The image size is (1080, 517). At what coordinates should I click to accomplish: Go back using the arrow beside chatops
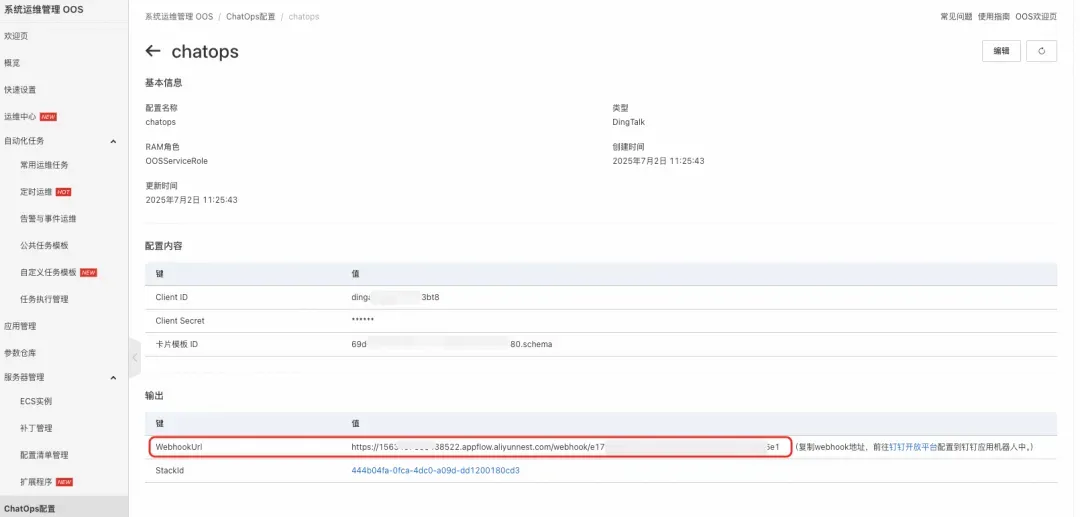tap(153, 51)
